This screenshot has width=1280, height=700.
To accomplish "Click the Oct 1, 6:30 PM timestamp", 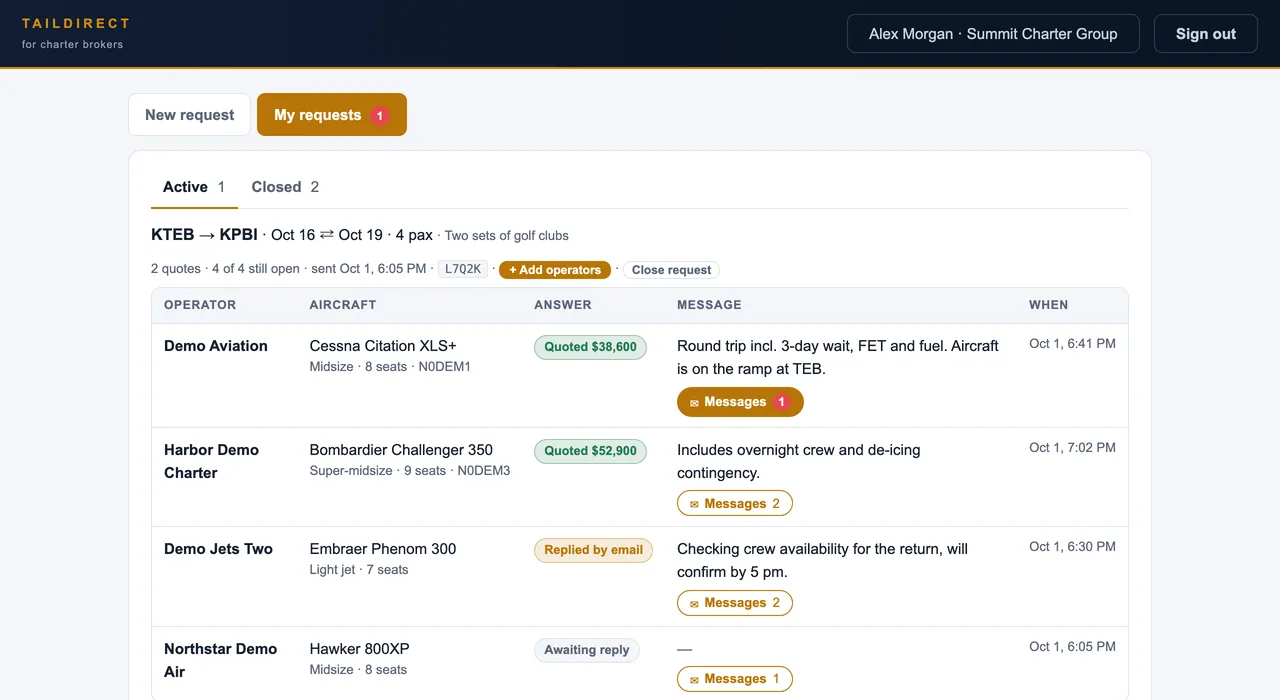I will (x=1072, y=547).
